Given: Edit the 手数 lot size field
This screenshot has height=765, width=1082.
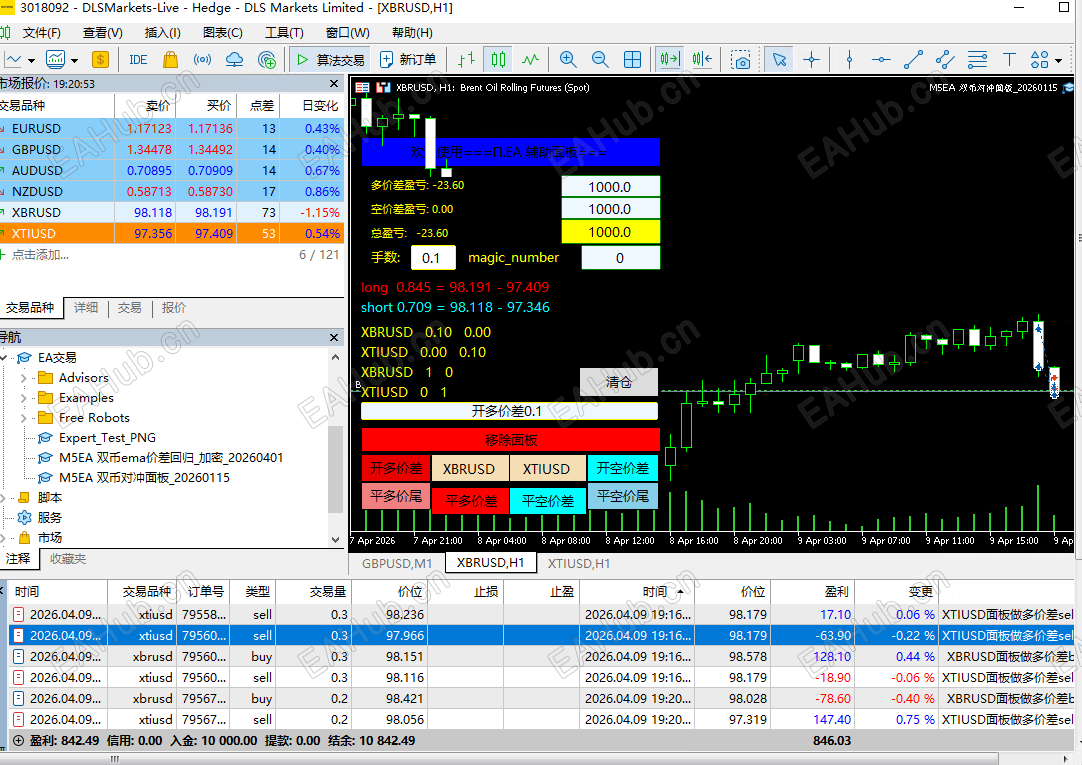Looking at the screenshot, I should tap(433, 258).
